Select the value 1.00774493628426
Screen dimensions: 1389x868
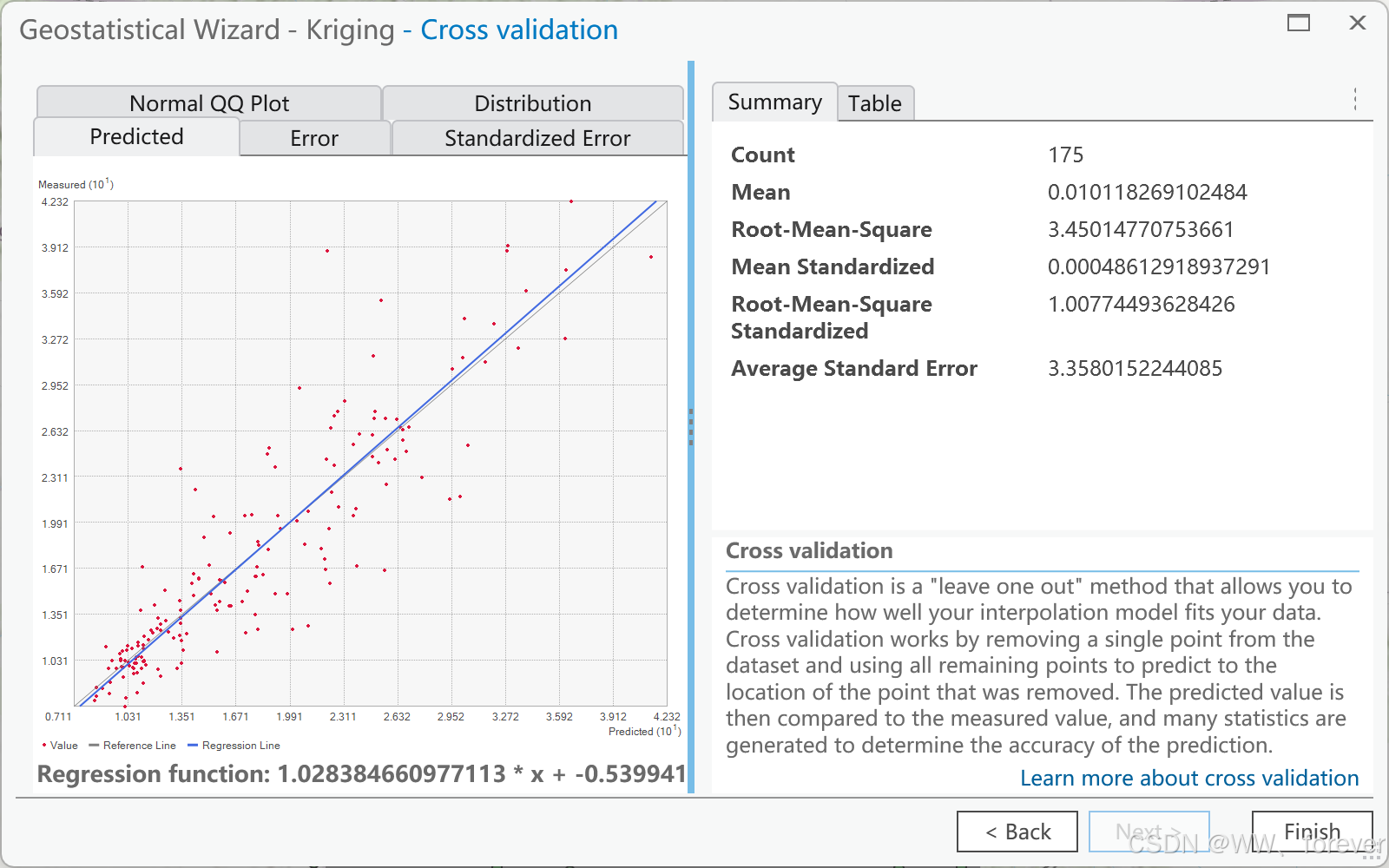1141,304
